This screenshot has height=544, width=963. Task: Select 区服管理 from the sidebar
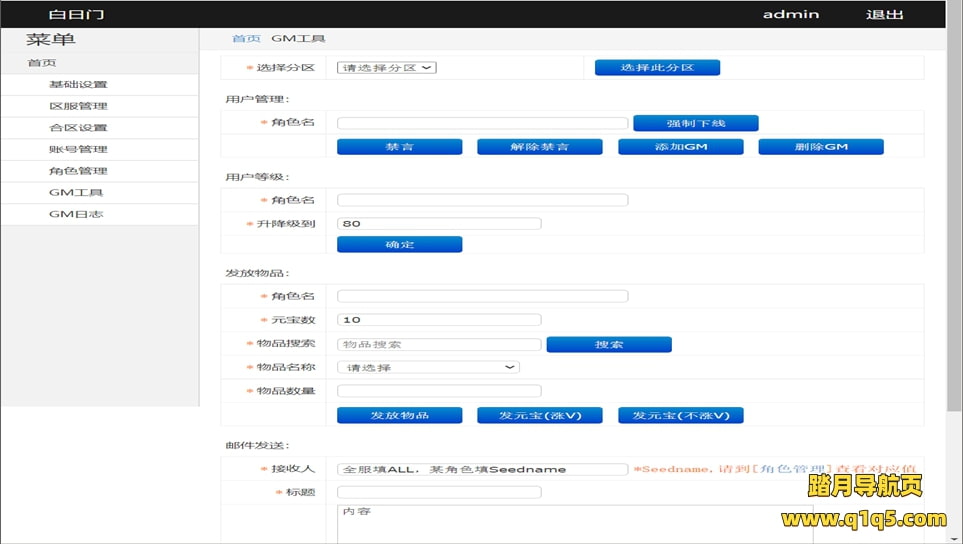(78, 106)
